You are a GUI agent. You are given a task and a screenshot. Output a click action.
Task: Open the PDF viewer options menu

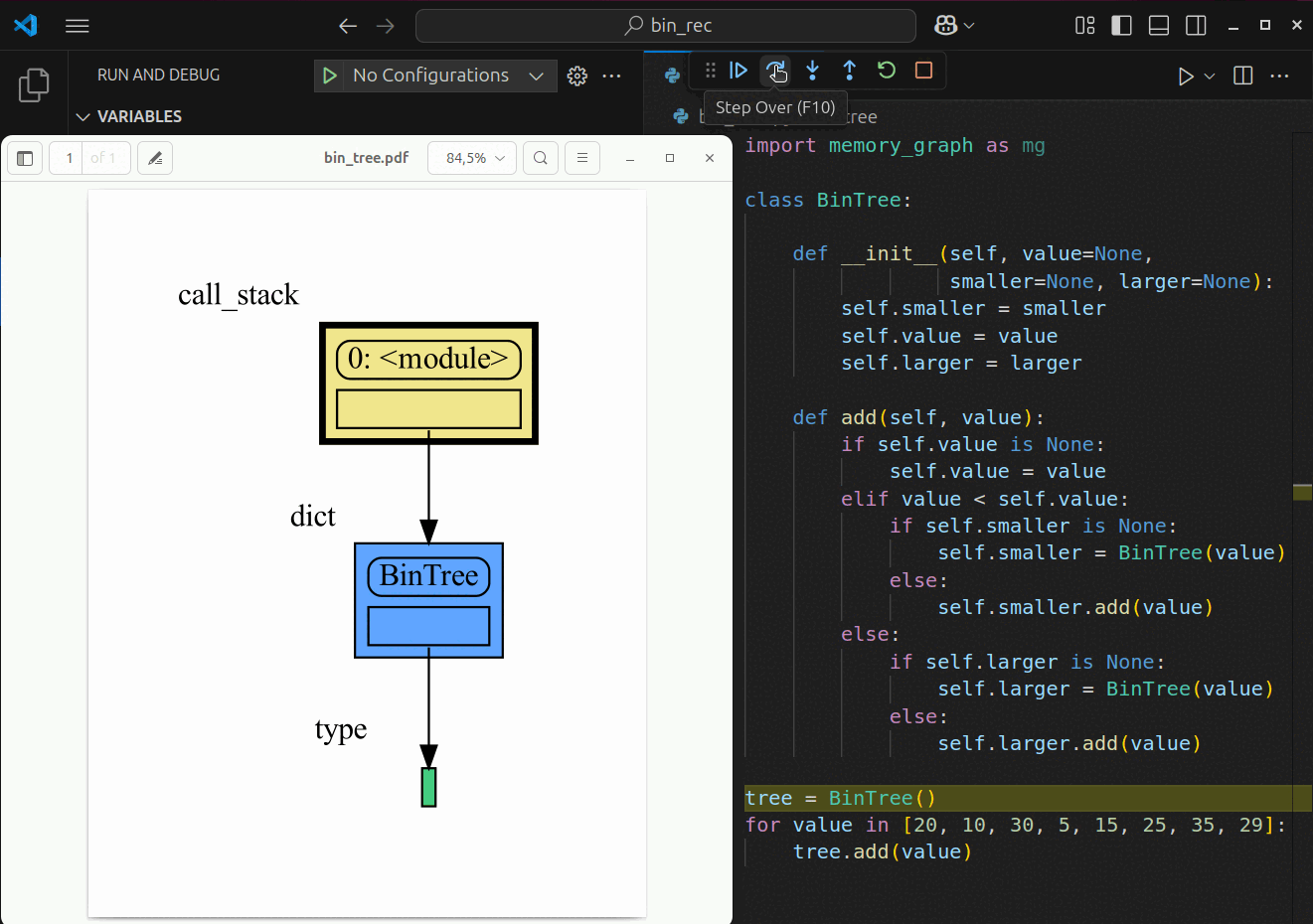point(582,157)
